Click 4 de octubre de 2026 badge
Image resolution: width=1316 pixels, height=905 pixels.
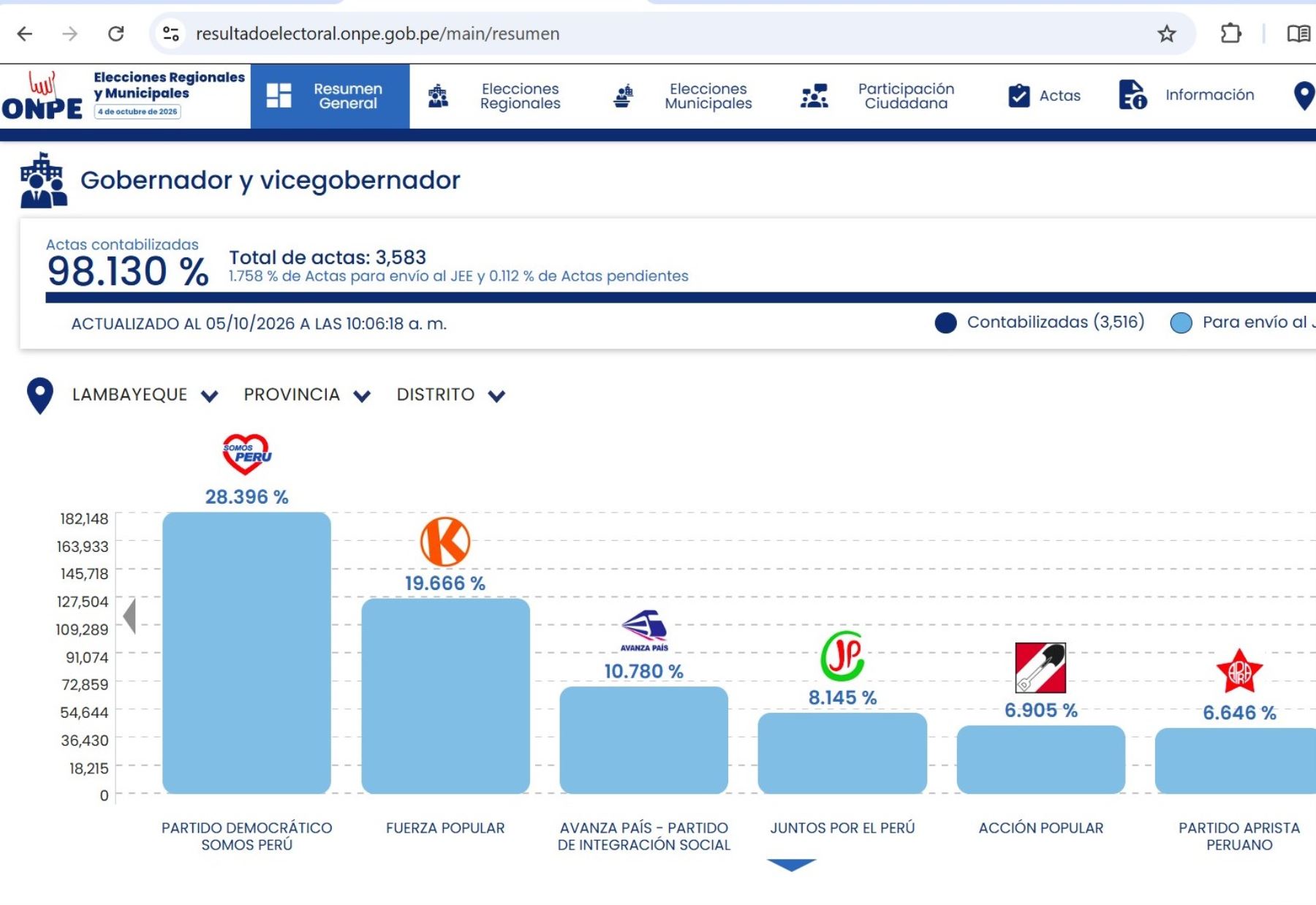tap(137, 112)
